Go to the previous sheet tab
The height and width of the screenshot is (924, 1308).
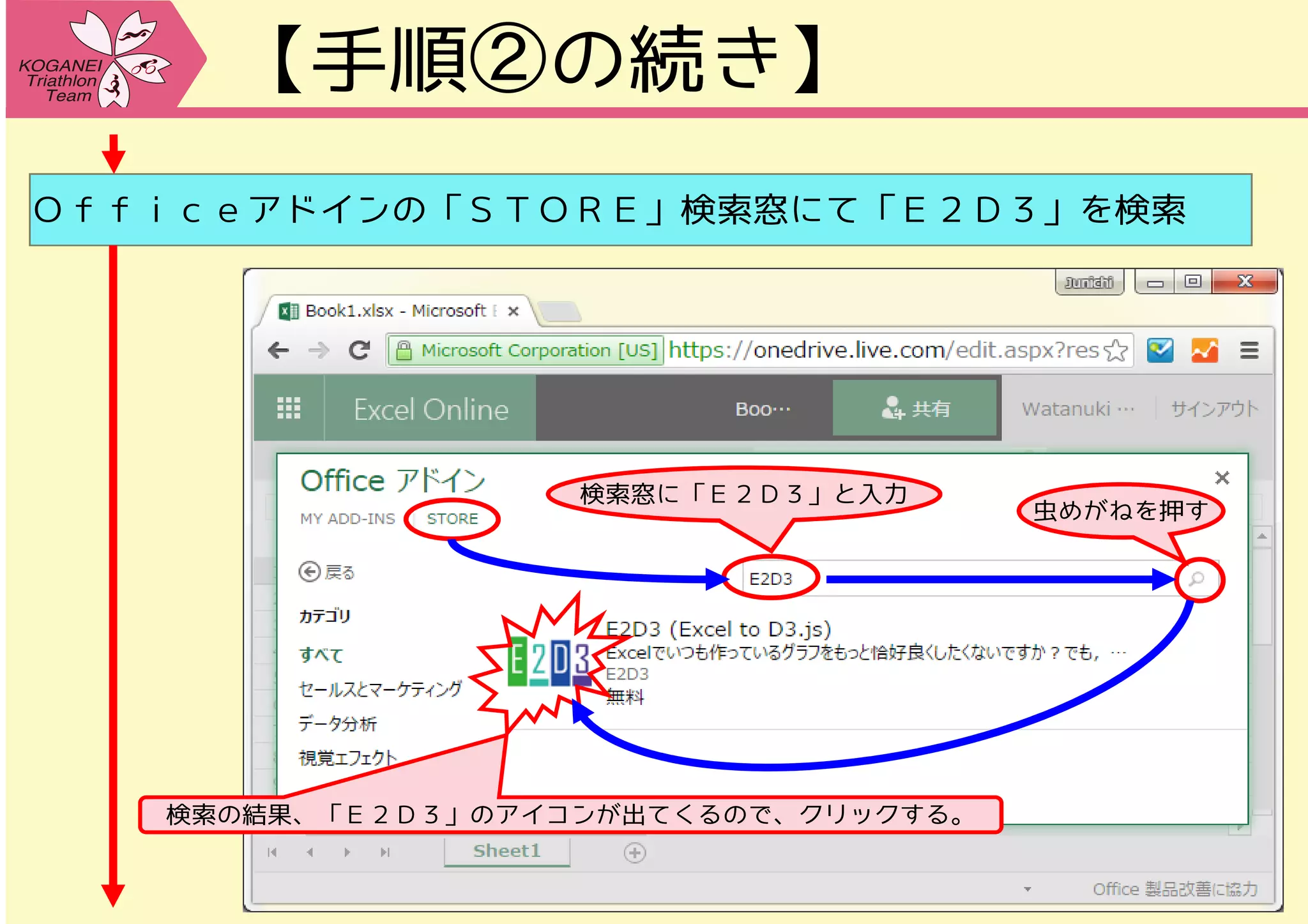pyautogui.click(x=310, y=852)
